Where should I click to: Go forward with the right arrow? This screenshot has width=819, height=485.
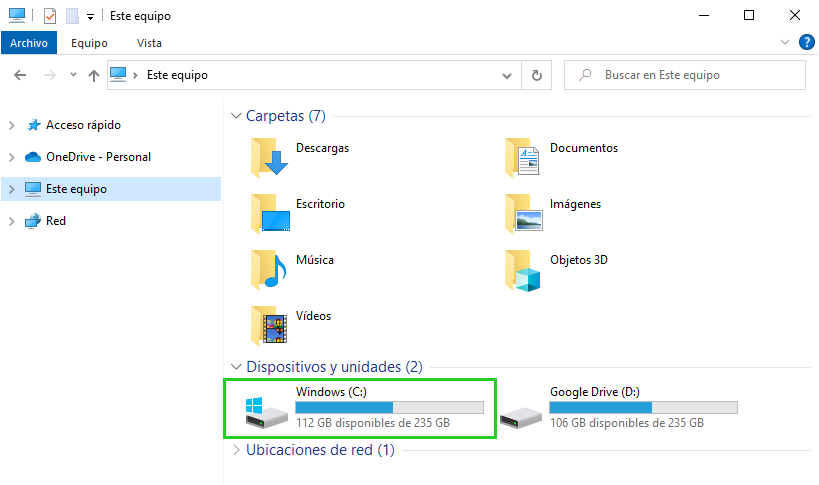click(x=50, y=75)
